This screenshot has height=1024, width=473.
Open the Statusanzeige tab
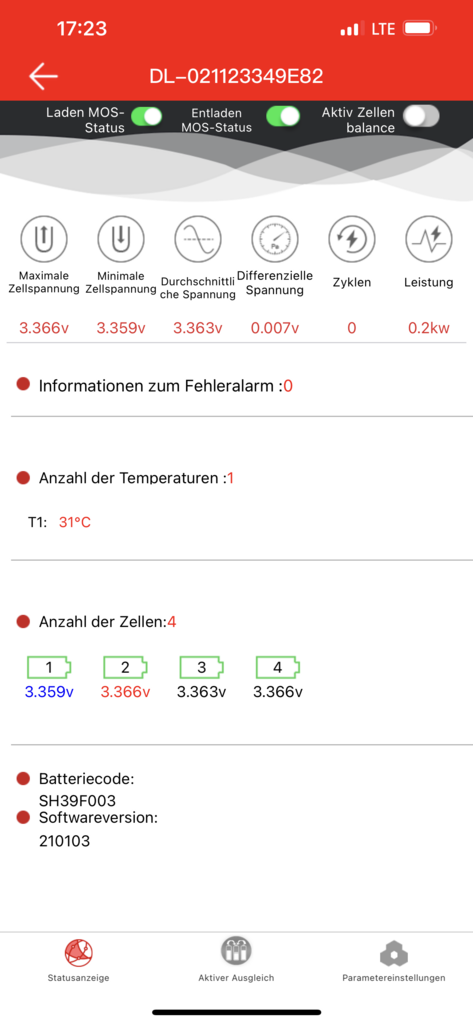(x=78, y=961)
